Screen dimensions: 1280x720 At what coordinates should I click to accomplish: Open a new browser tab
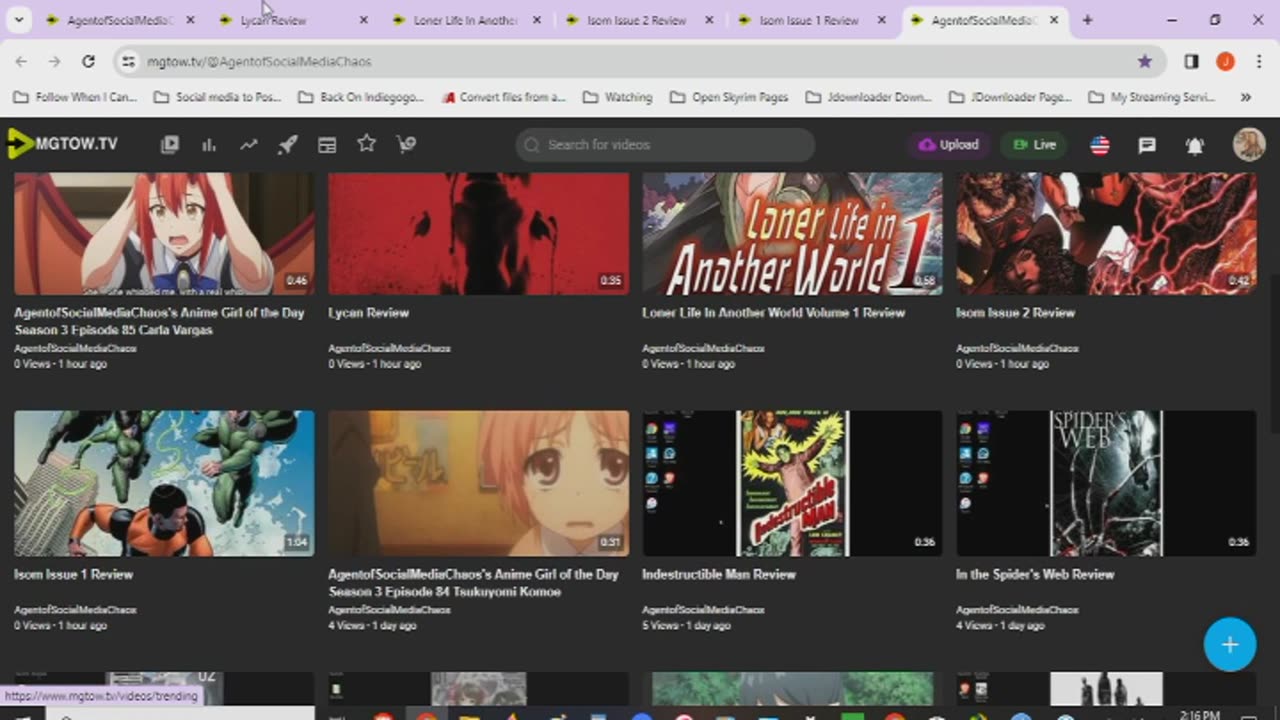(x=1087, y=20)
